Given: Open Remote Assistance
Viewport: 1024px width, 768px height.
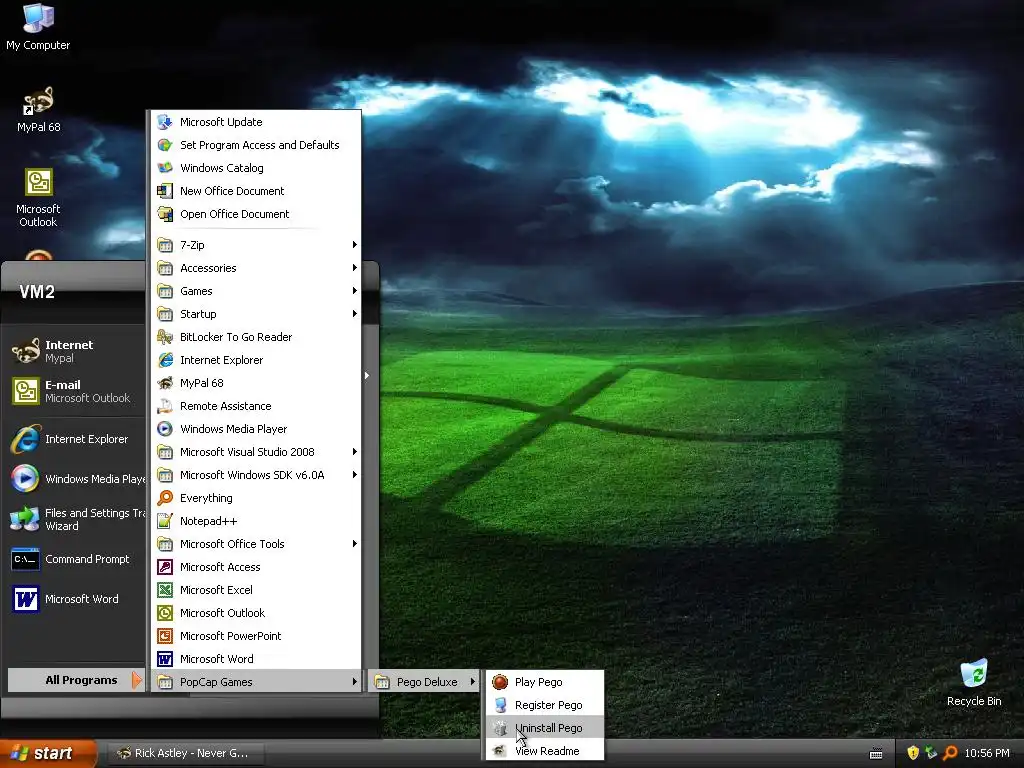Looking at the screenshot, I should coord(256,406).
